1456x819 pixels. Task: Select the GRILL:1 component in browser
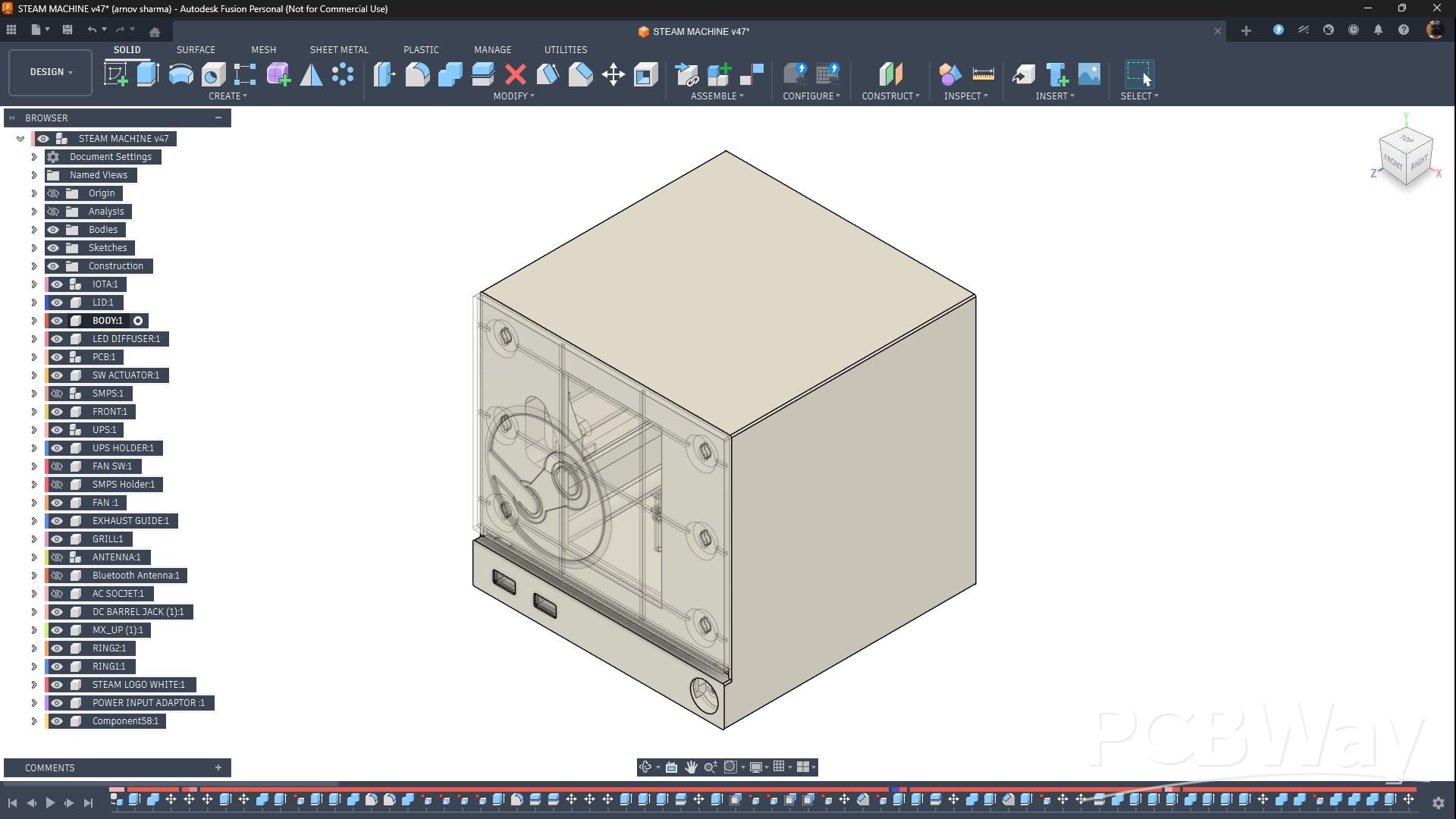(107, 539)
